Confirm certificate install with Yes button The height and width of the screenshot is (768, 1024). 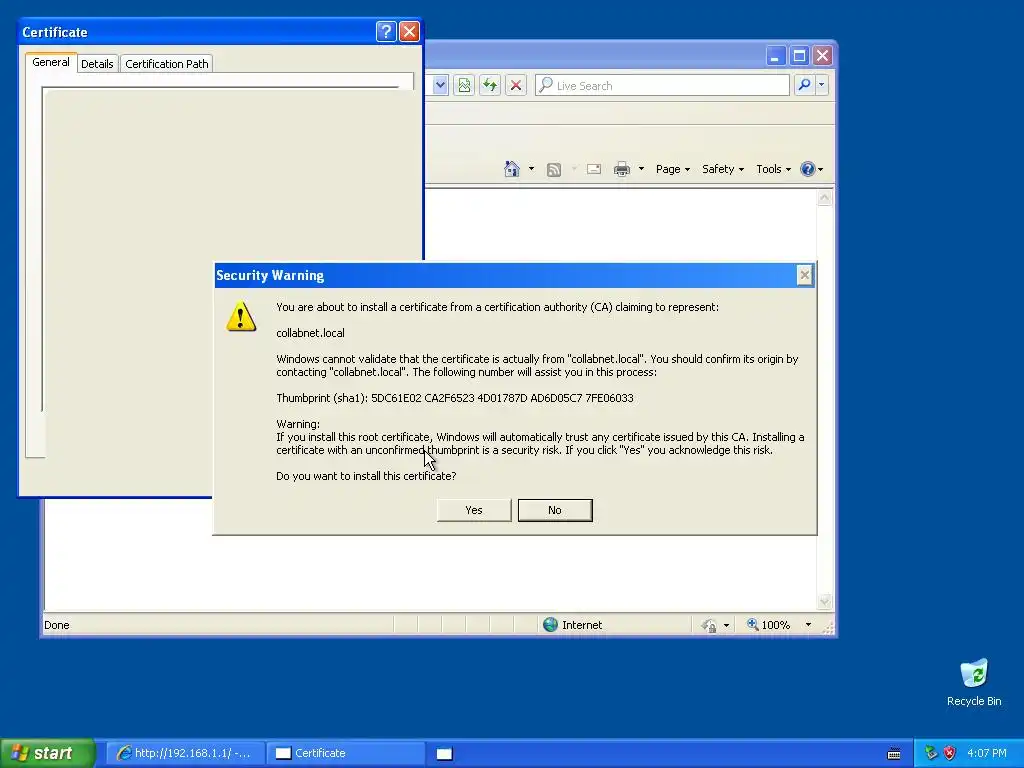pyautogui.click(x=473, y=510)
